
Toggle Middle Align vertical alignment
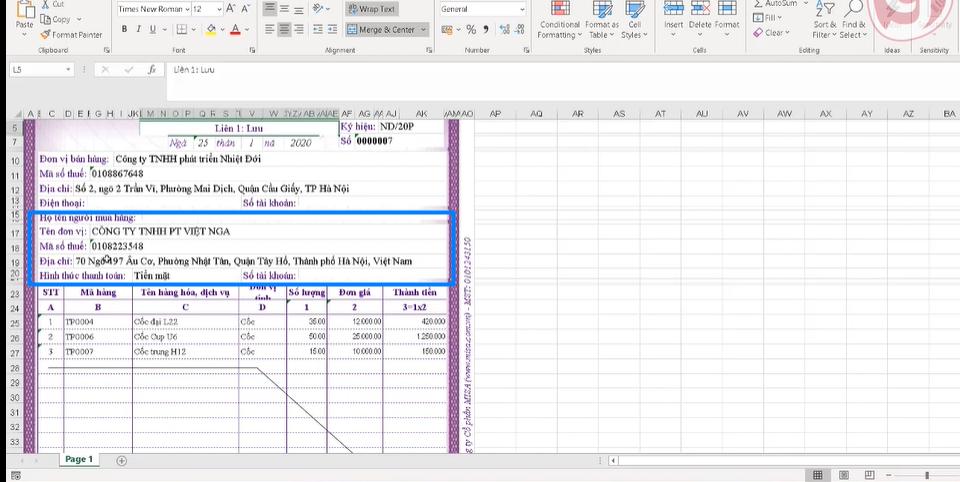(x=284, y=9)
